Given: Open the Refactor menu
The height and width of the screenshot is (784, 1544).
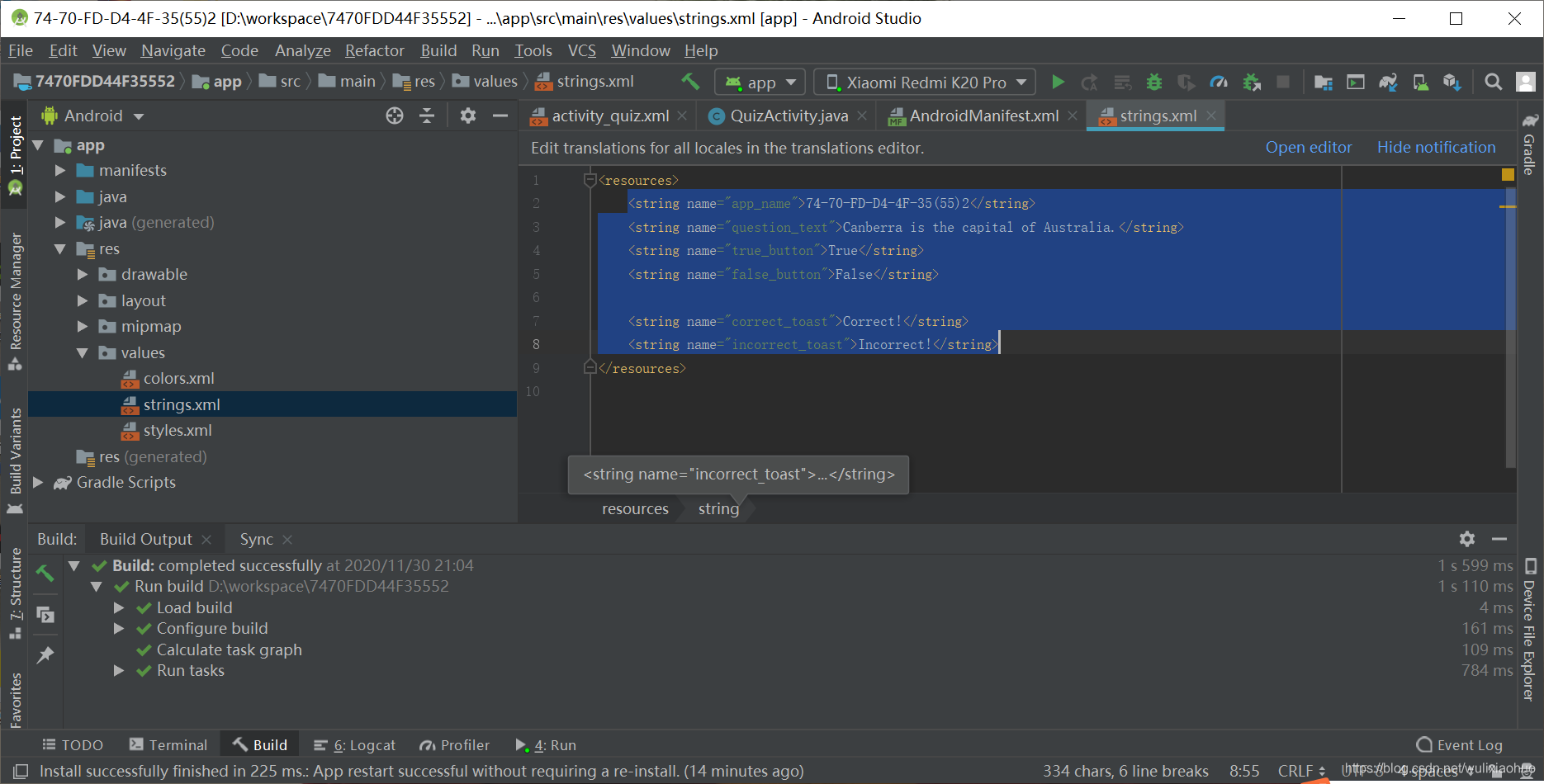Looking at the screenshot, I should 375,50.
